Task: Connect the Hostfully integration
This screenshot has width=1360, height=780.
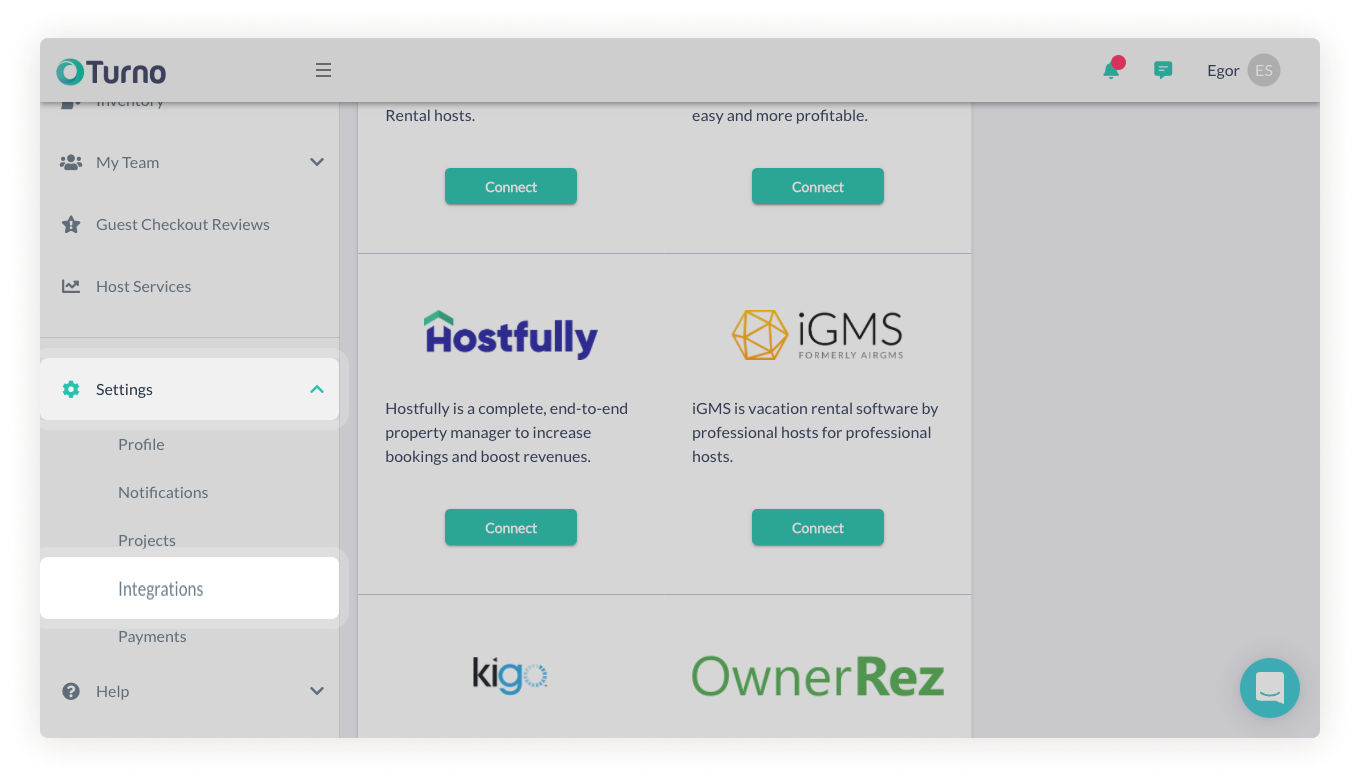Action: tap(511, 527)
